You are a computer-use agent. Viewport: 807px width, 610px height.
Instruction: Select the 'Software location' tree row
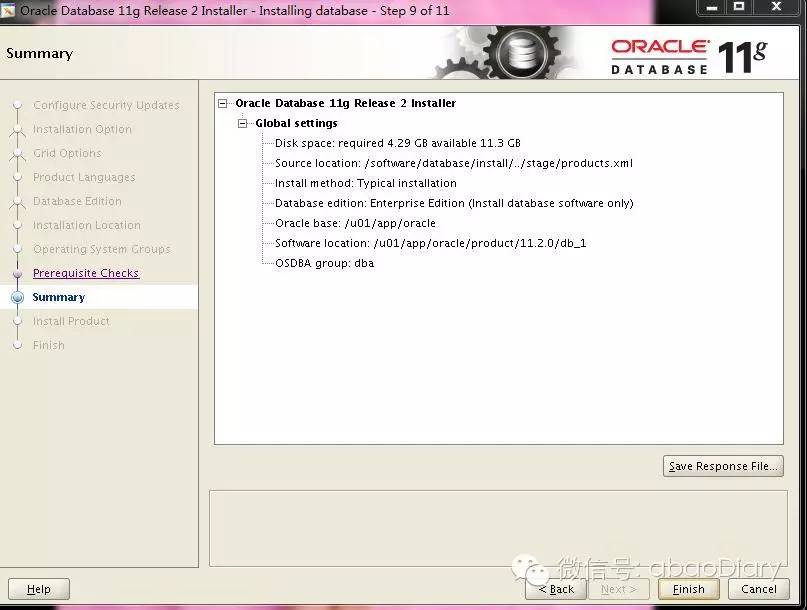pos(430,243)
